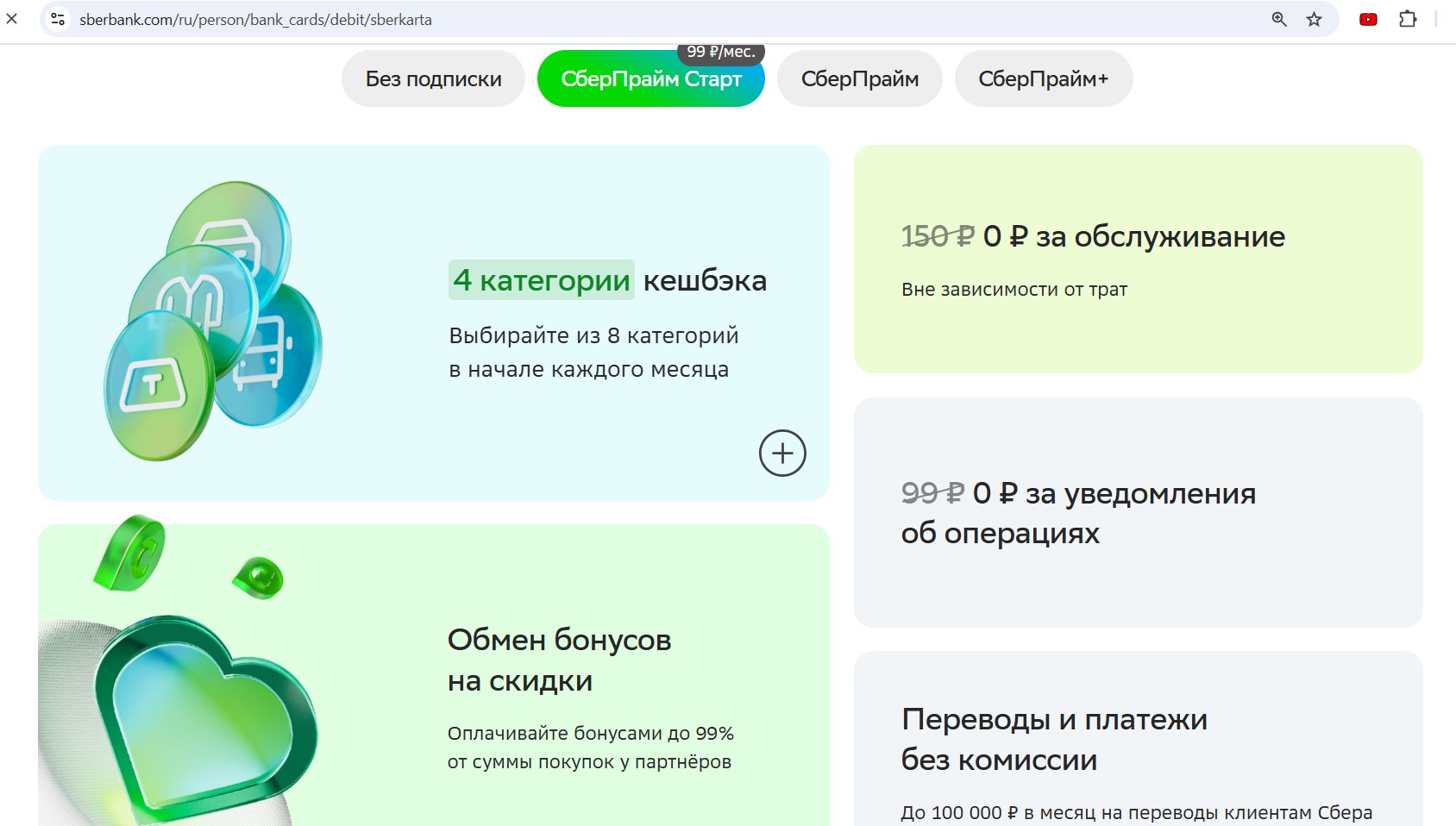The width and height of the screenshot is (1456, 826).
Task: Click the green heart bonus illustration
Action: click(x=204, y=718)
